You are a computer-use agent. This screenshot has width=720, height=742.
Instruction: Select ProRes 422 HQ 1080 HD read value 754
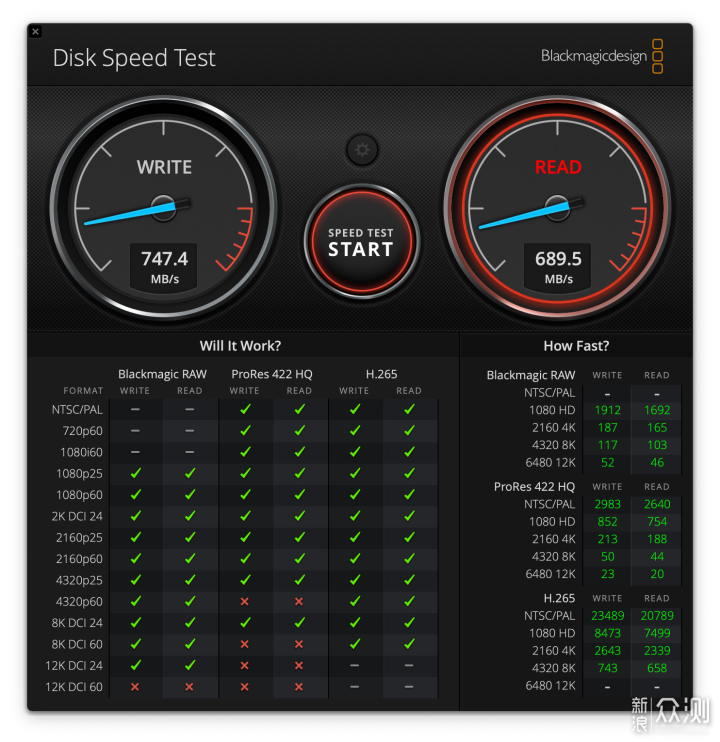[x=657, y=521]
